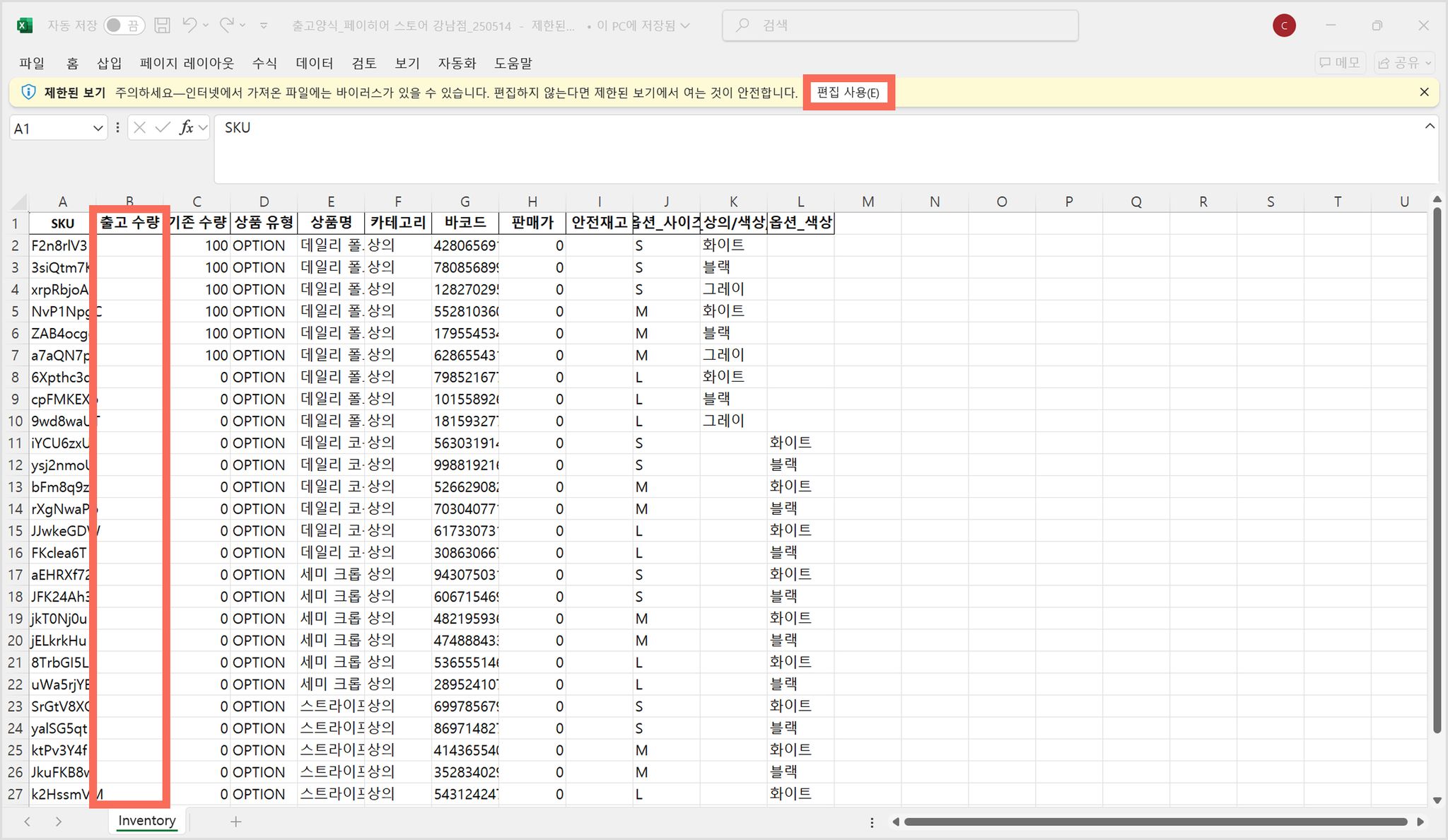Open the 공유 dropdown arrow
Screen dimensions: 1448x840
[1428, 63]
